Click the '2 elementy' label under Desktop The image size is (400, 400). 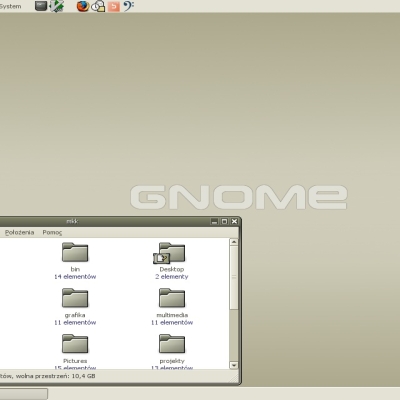[172, 277]
